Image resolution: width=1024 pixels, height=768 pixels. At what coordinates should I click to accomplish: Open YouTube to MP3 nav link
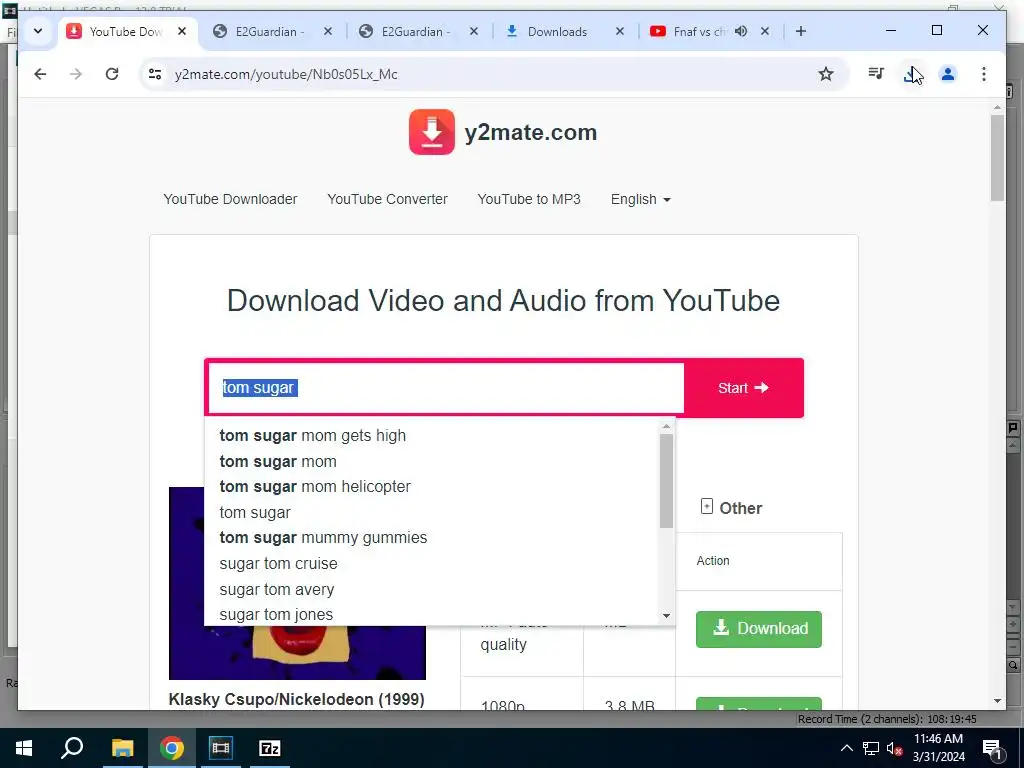click(x=529, y=199)
